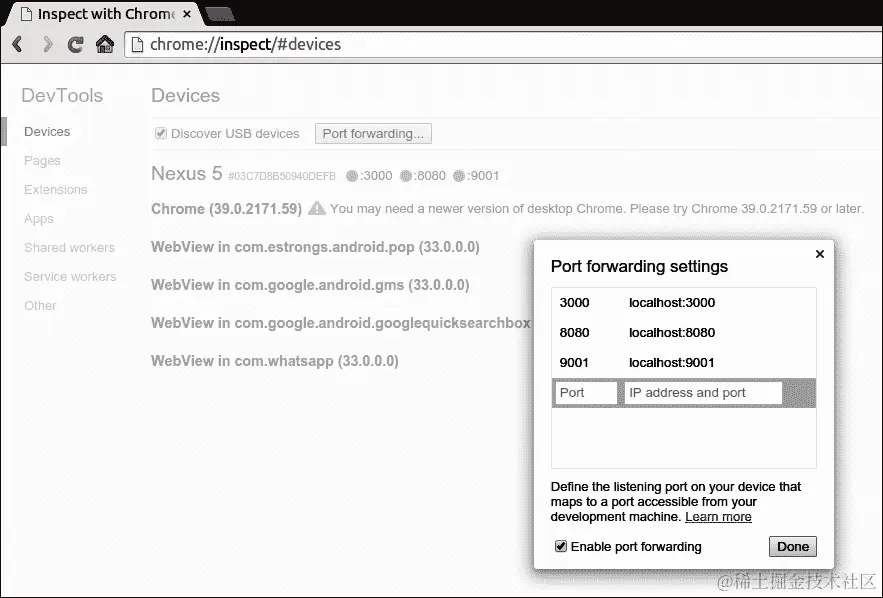Click the port :3000 status indicator
The height and width of the screenshot is (598, 883).
[352, 176]
